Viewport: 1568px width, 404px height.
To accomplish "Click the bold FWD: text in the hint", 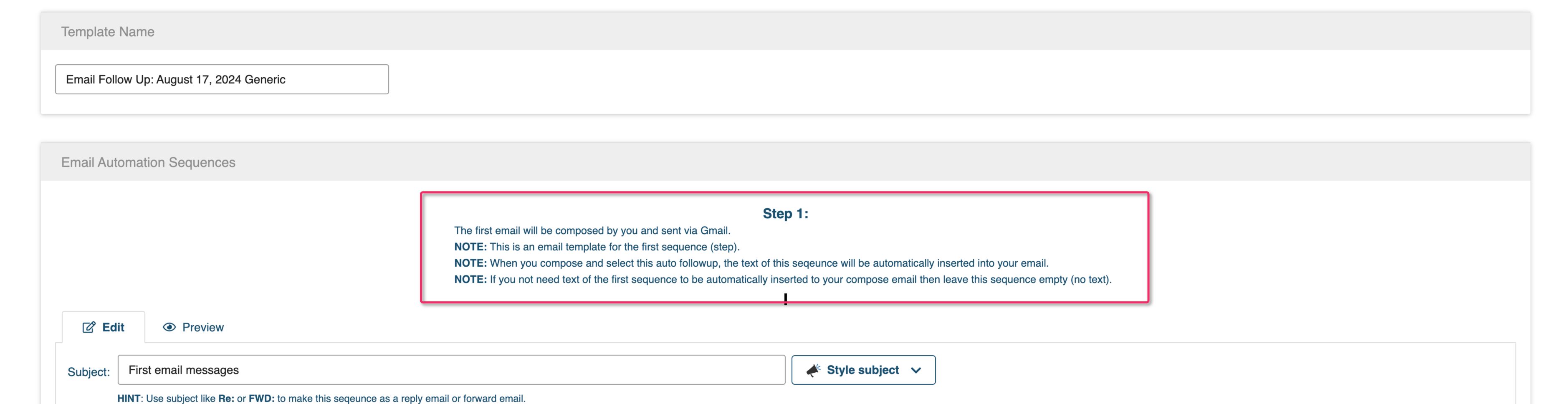I will 262,399.
